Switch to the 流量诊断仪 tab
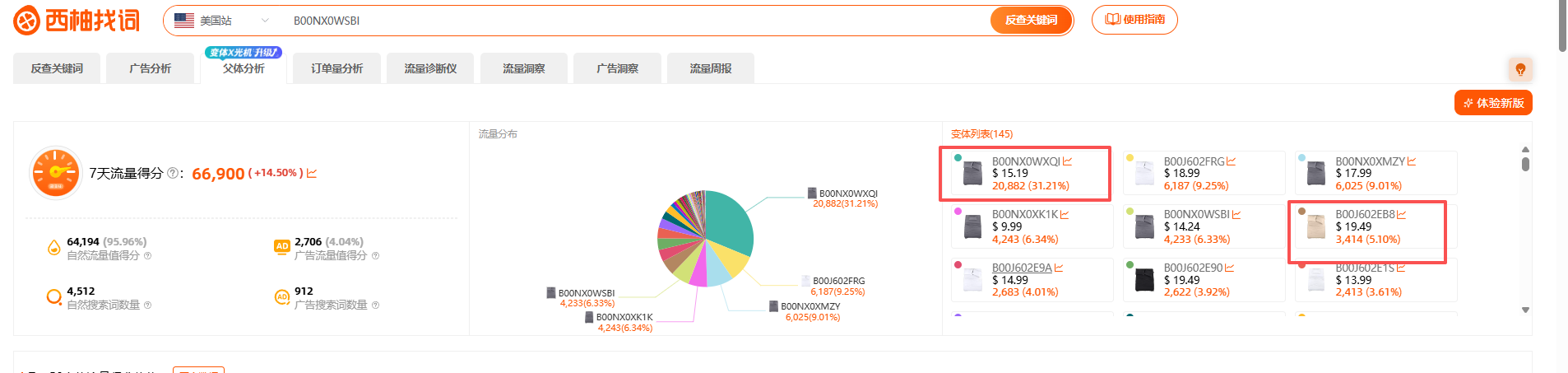The width and height of the screenshot is (1568, 373). coord(430,68)
